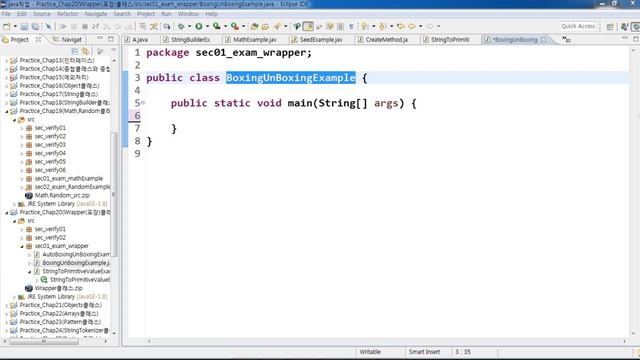640x360 pixels.
Task: Minimize the Project explorer panel
Action: click(x=100, y=38)
